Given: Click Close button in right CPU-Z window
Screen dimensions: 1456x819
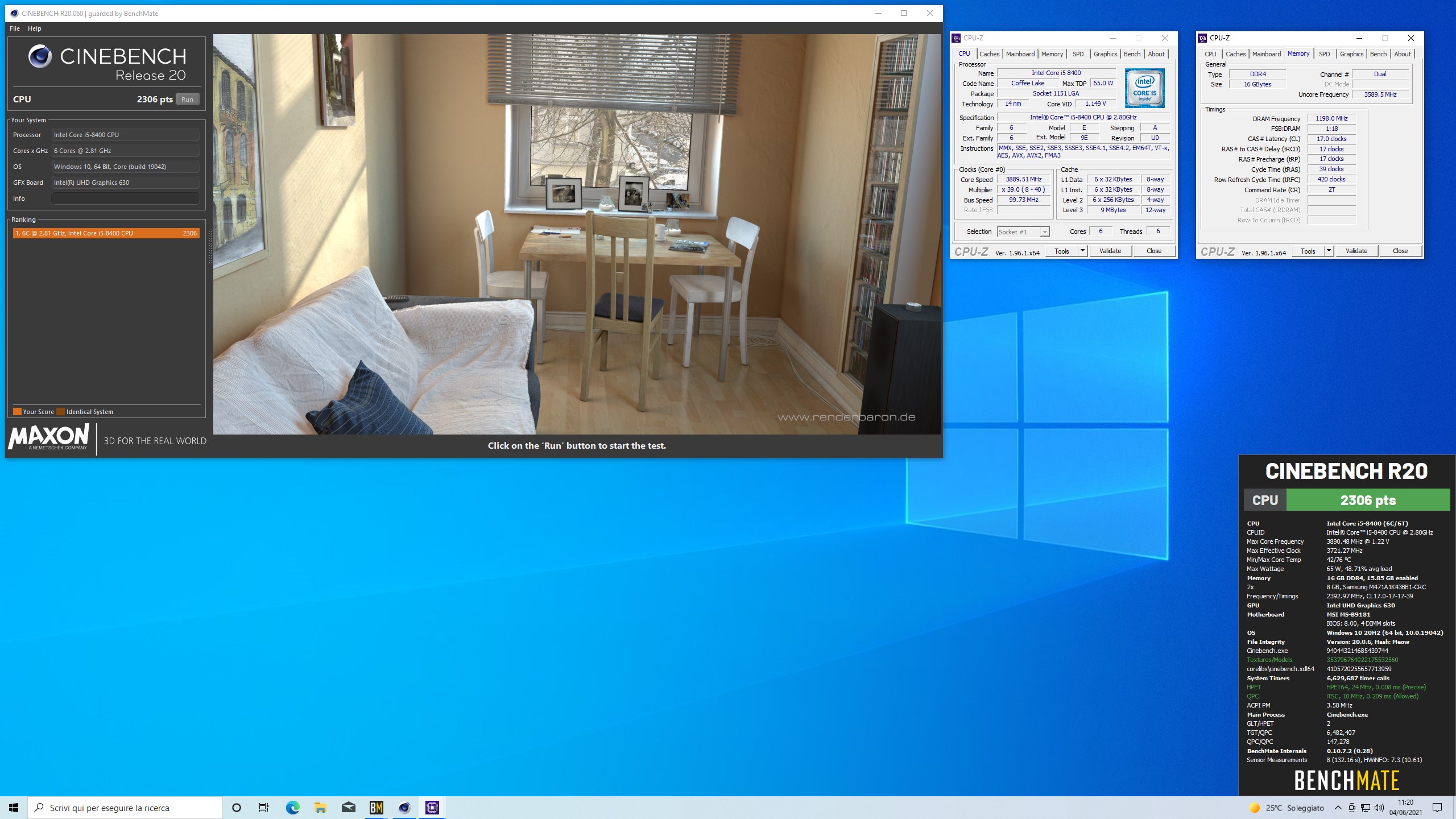Looking at the screenshot, I should (1400, 251).
